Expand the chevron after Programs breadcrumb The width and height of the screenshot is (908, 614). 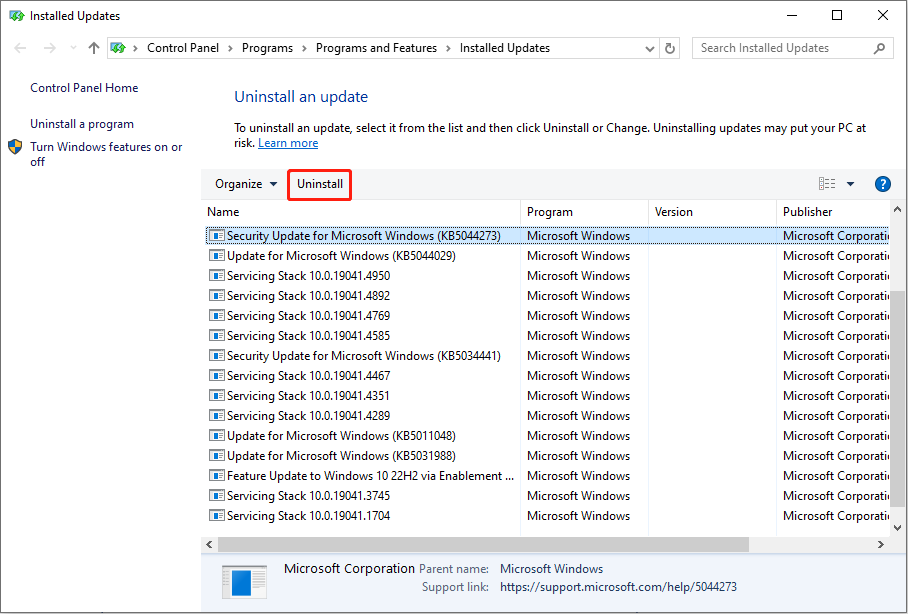pyautogui.click(x=304, y=48)
